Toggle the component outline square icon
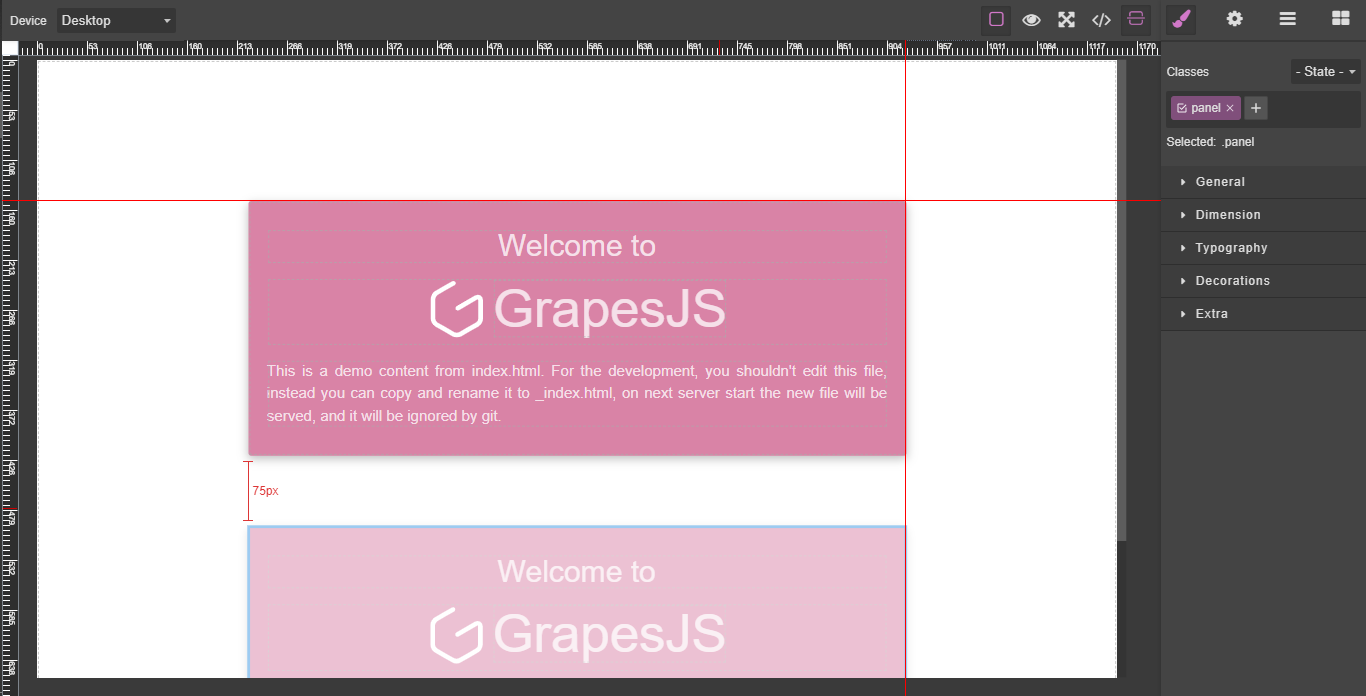 [996, 20]
